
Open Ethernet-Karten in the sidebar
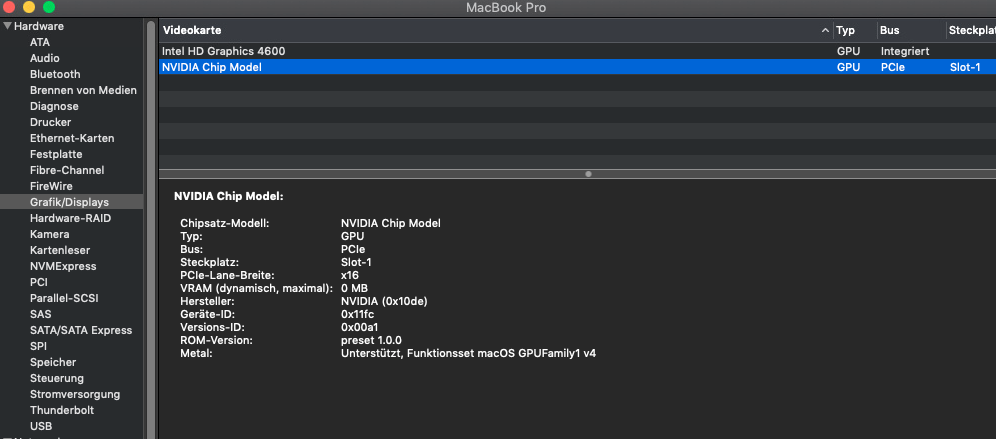pyautogui.click(x=72, y=138)
